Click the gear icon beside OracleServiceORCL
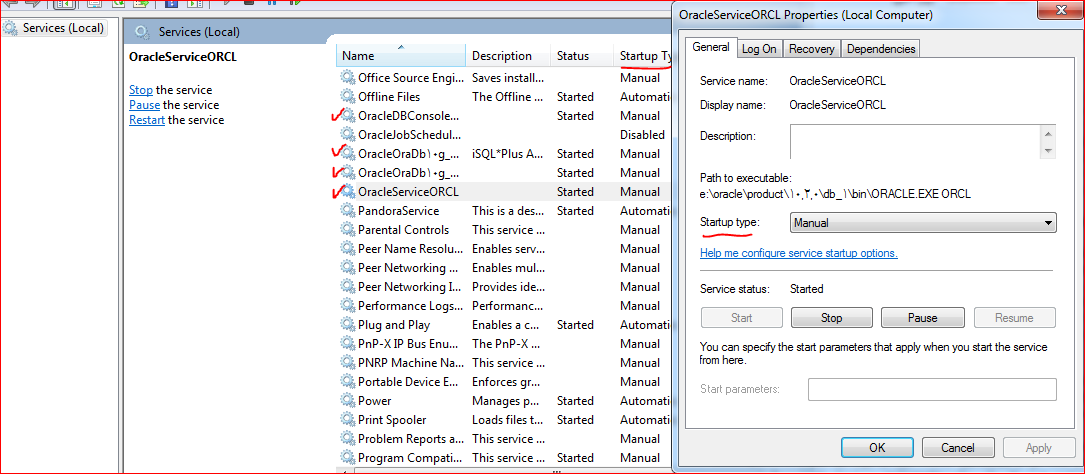Screen dimensions: 1085x474 (348, 192)
